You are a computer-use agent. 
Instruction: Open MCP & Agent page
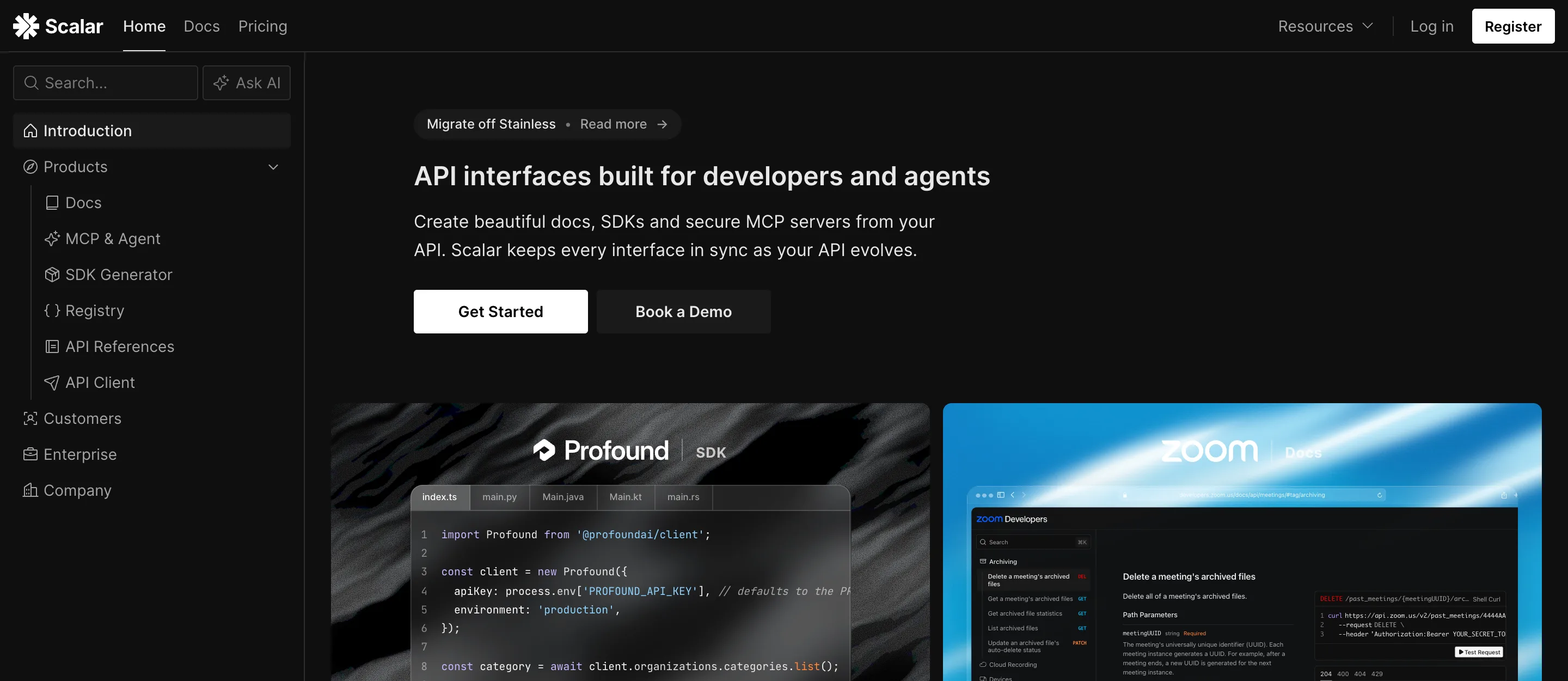pyautogui.click(x=113, y=239)
